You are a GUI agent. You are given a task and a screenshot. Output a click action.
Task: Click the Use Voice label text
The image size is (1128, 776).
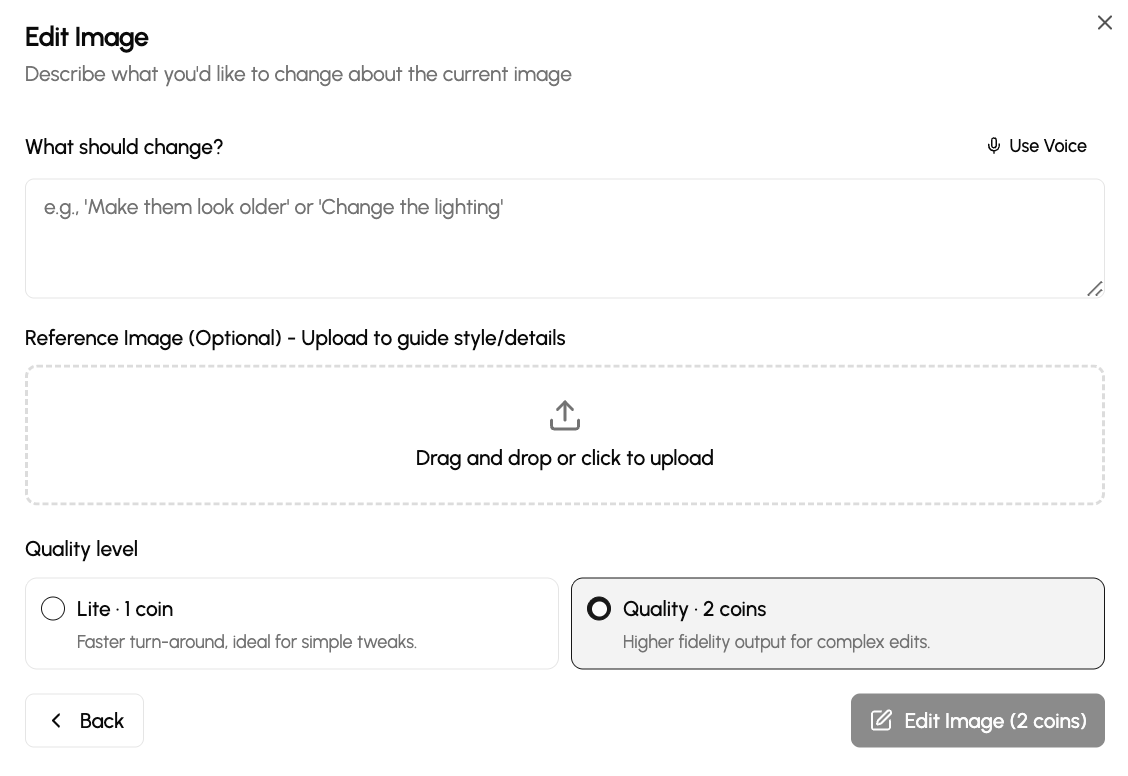coord(1047,146)
